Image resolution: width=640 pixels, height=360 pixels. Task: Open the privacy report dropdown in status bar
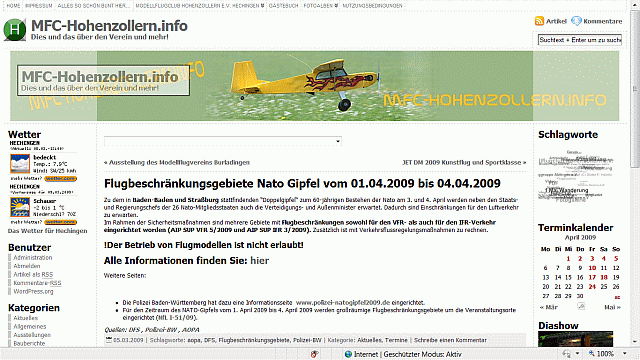577,354
